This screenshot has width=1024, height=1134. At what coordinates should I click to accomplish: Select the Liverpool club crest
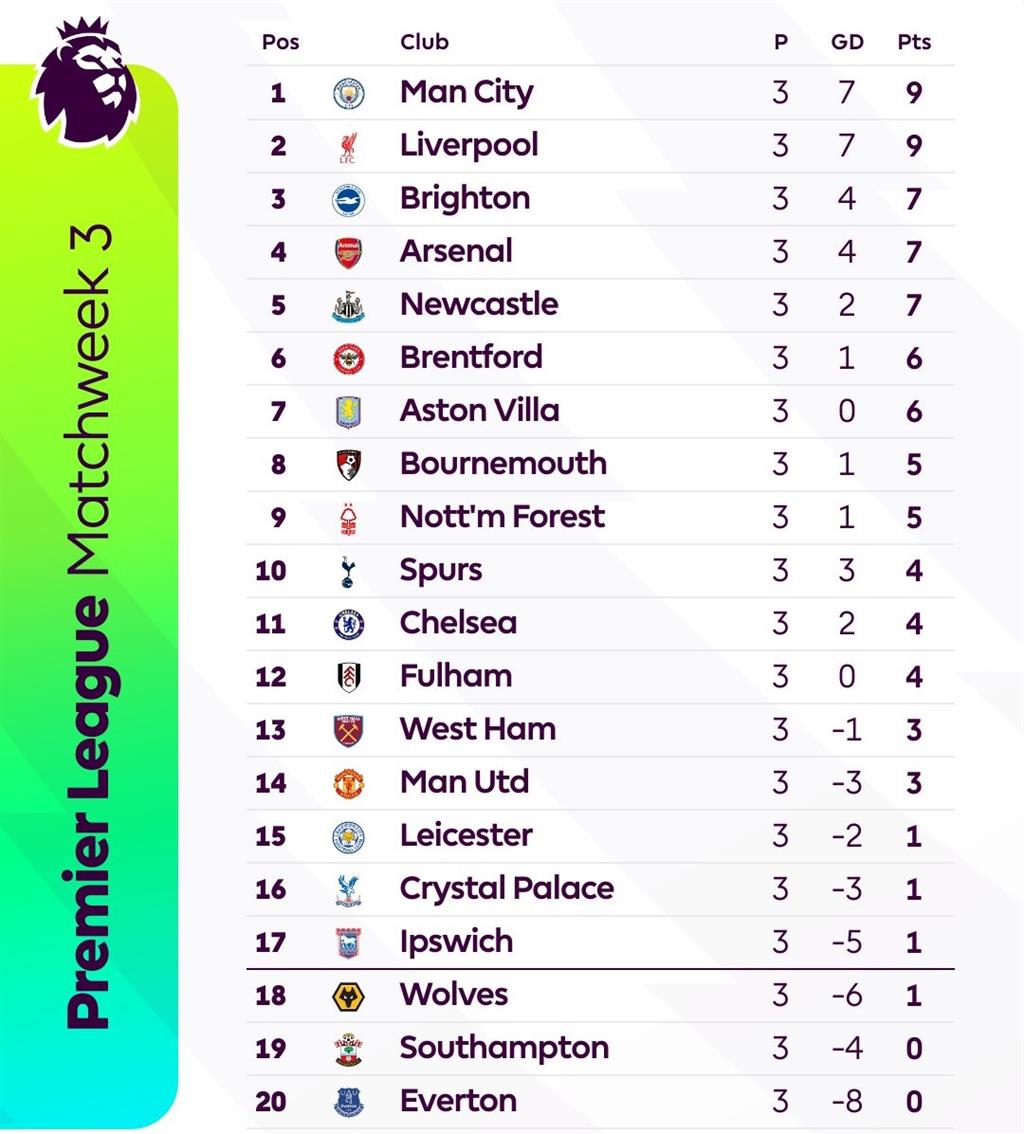point(348,147)
